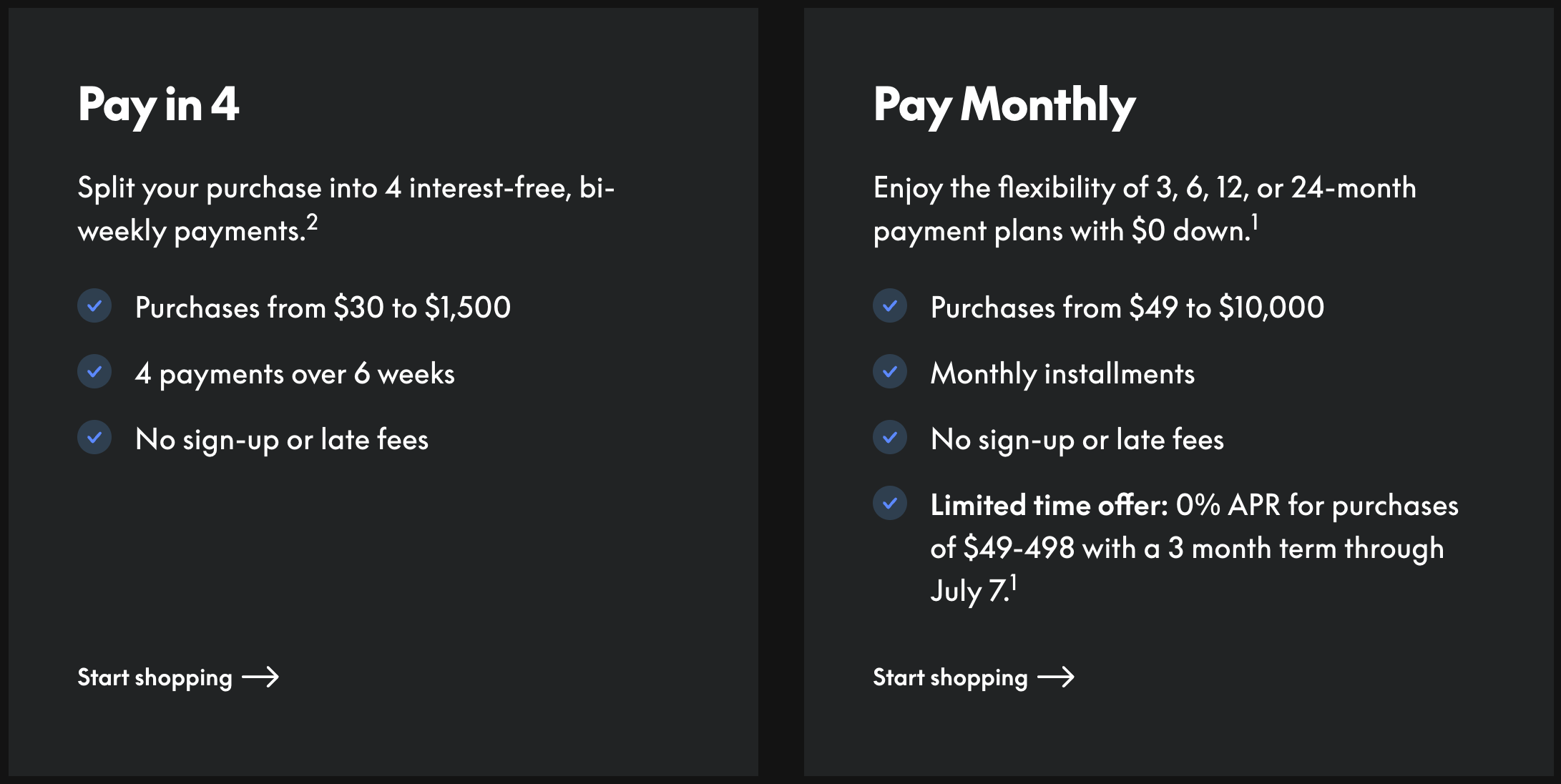The height and width of the screenshot is (784, 1561).
Task: Click the Monthly installments text
Action: point(1062,374)
